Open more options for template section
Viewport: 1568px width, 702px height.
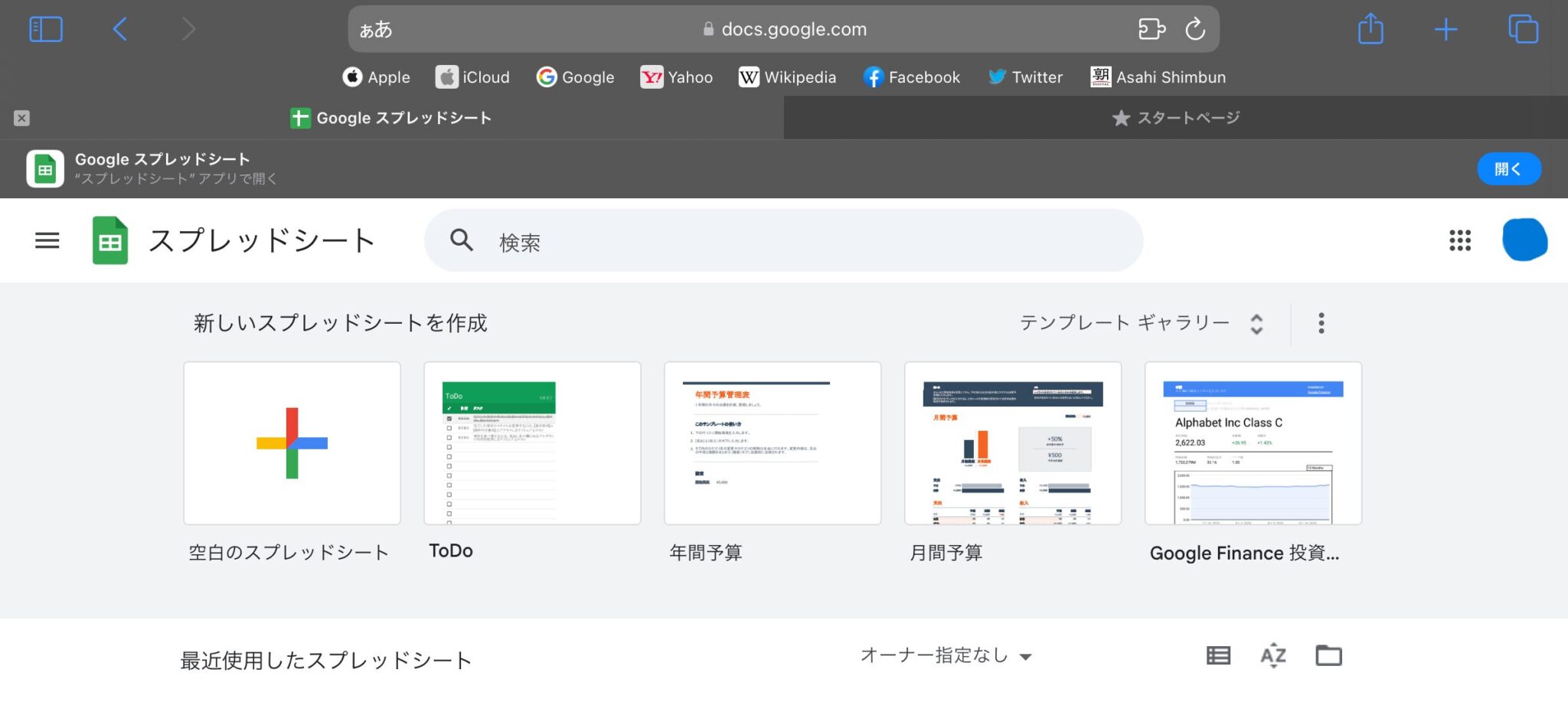(x=1321, y=323)
